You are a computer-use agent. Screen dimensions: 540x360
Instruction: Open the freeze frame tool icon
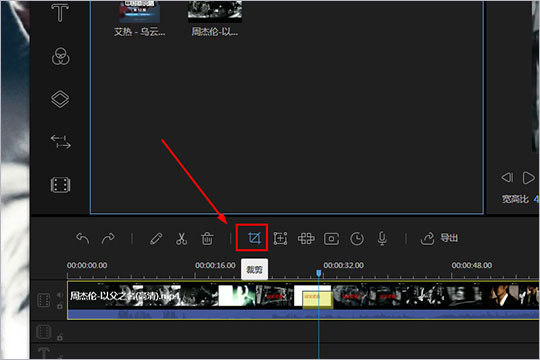click(331, 238)
